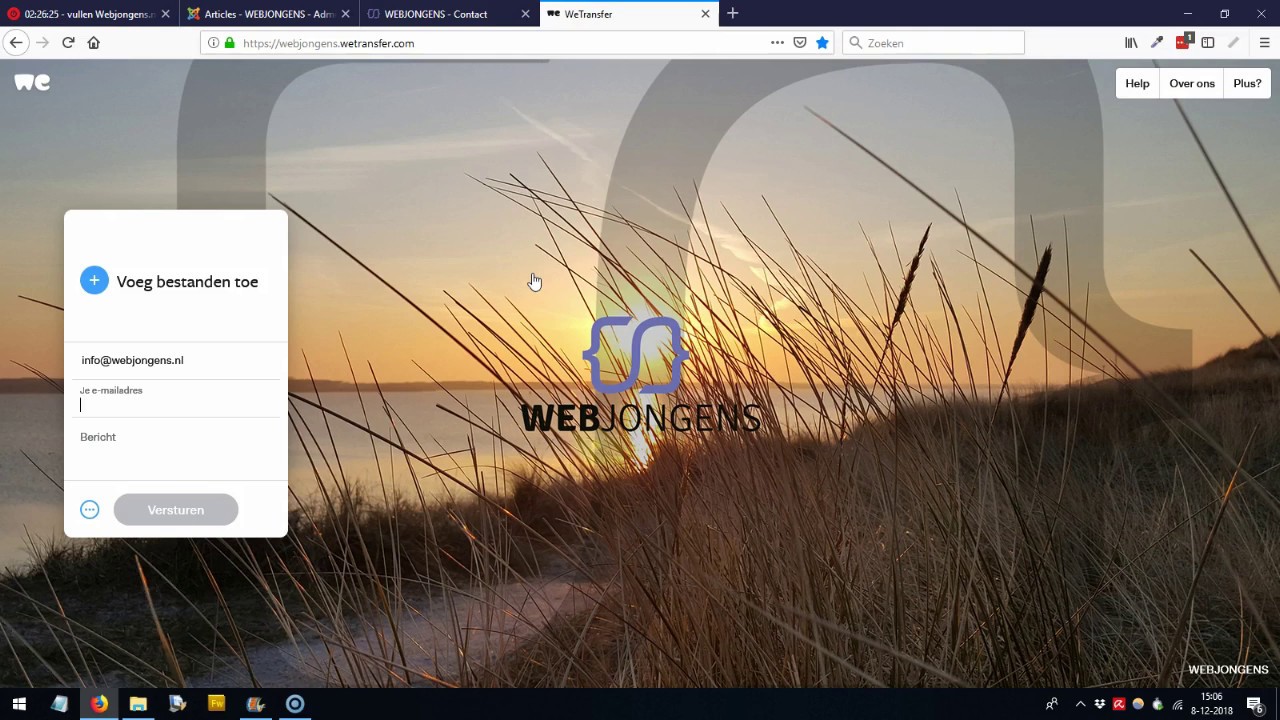Open the Windows notification center
The image size is (1280, 720).
[1255, 704]
